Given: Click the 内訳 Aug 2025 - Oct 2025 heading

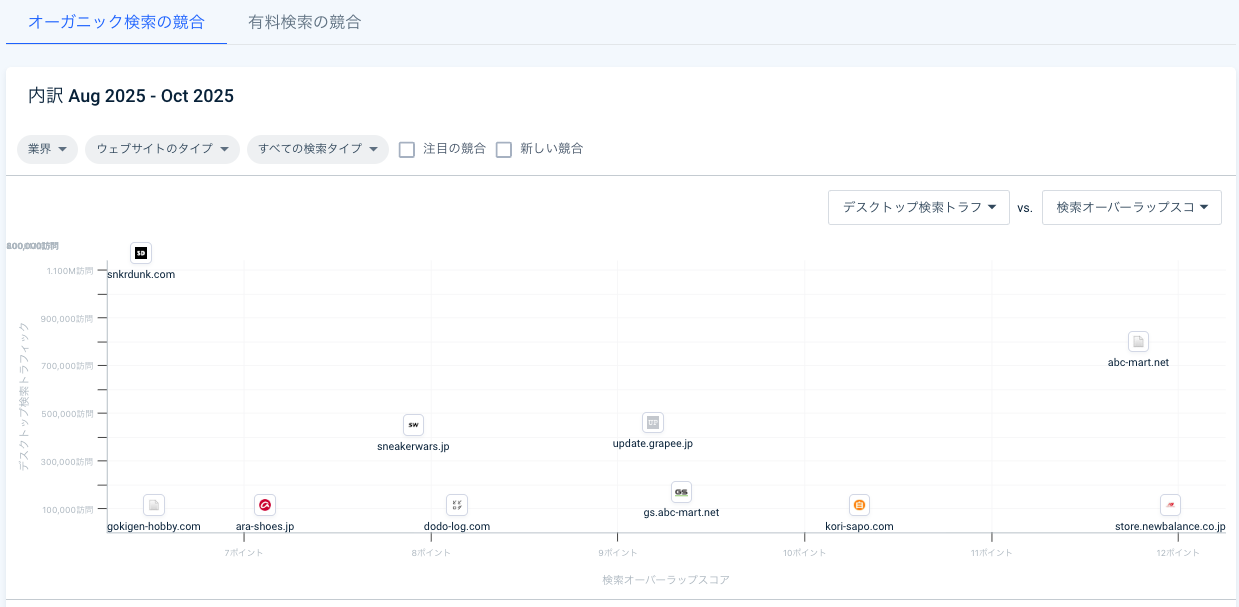Looking at the screenshot, I should click(131, 96).
